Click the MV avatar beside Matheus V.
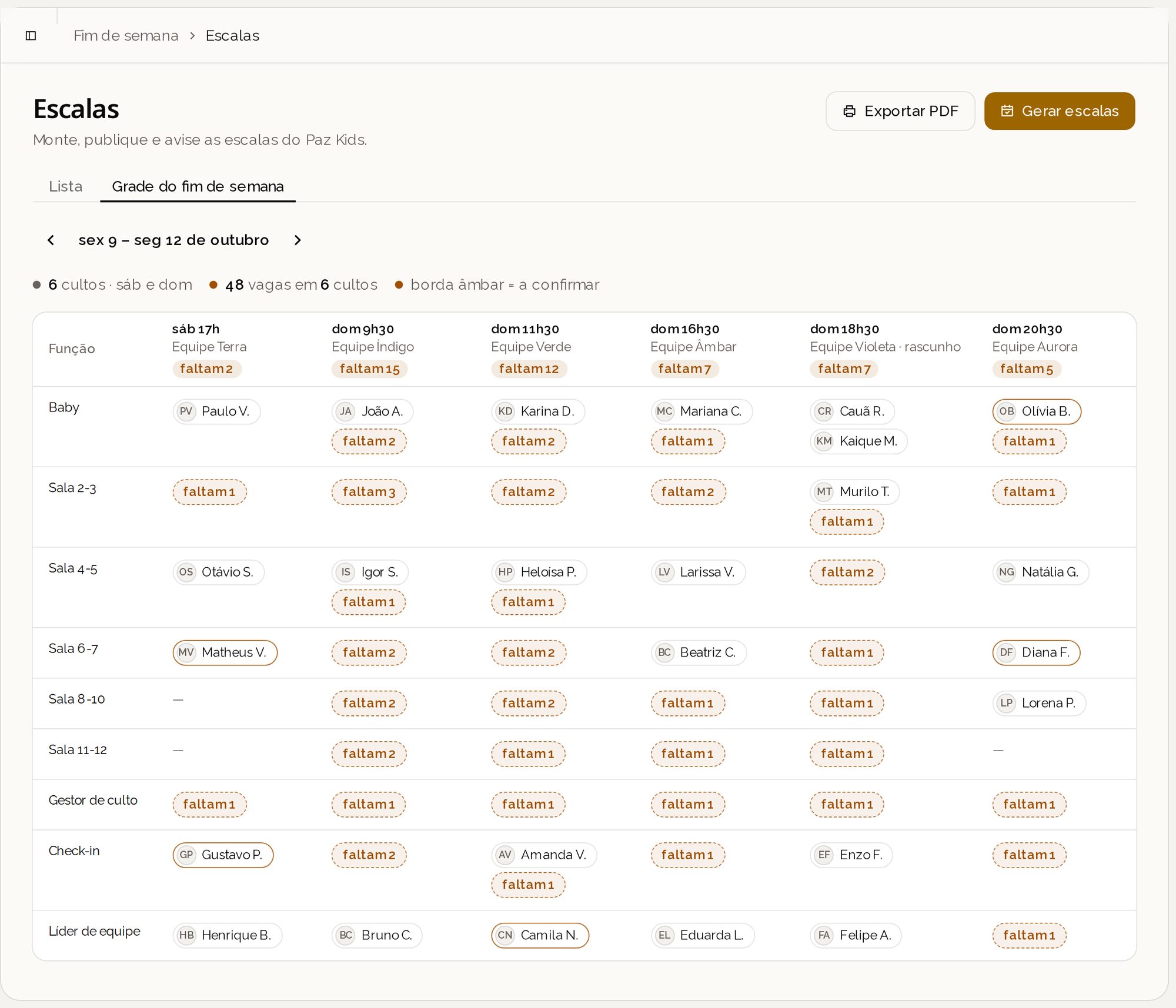This screenshot has width=1176, height=1008. click(x=186, y=652)
